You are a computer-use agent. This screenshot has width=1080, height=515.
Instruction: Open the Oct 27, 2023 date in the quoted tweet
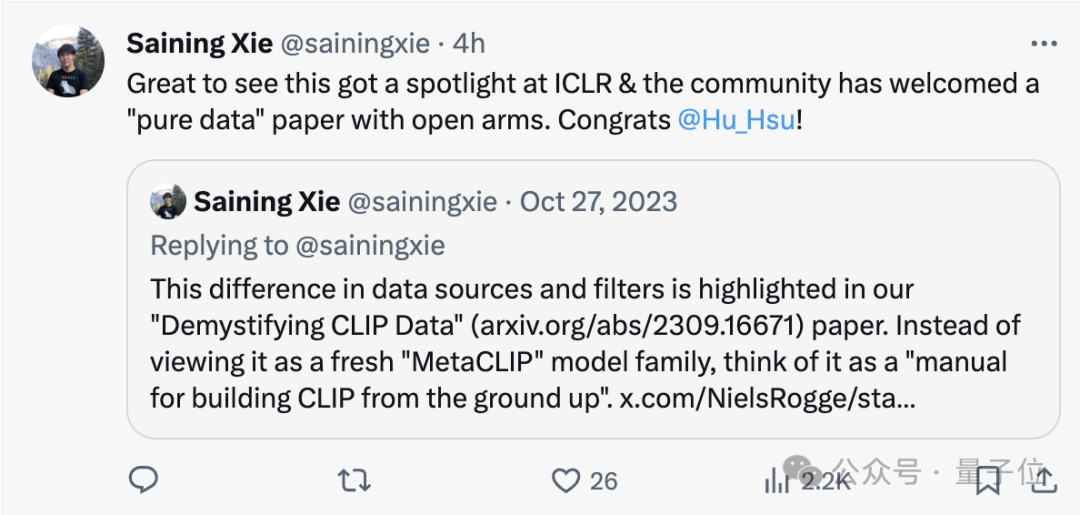pos(599,202)
